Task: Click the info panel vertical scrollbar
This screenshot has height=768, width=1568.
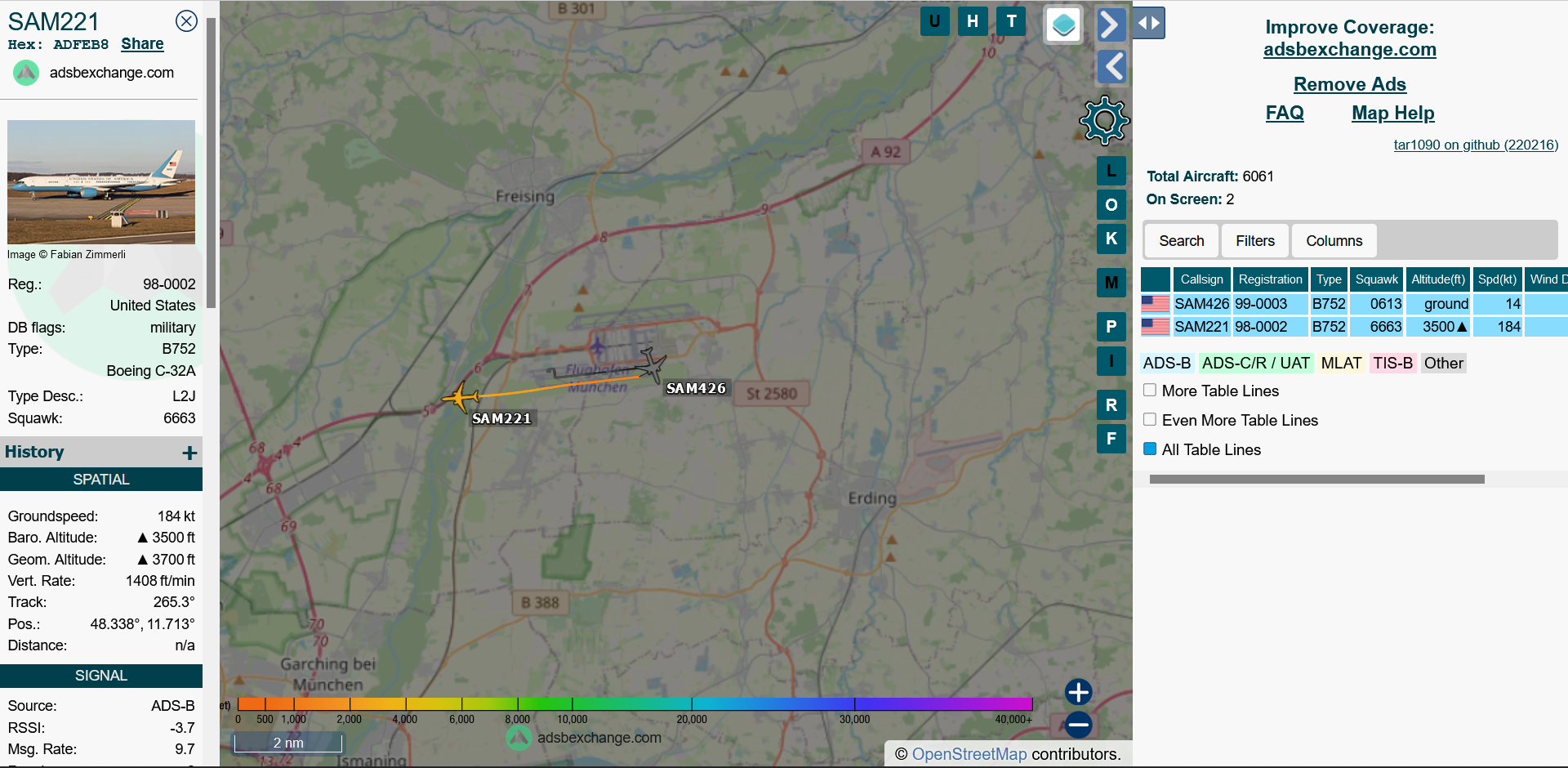Action: point(211,163)
